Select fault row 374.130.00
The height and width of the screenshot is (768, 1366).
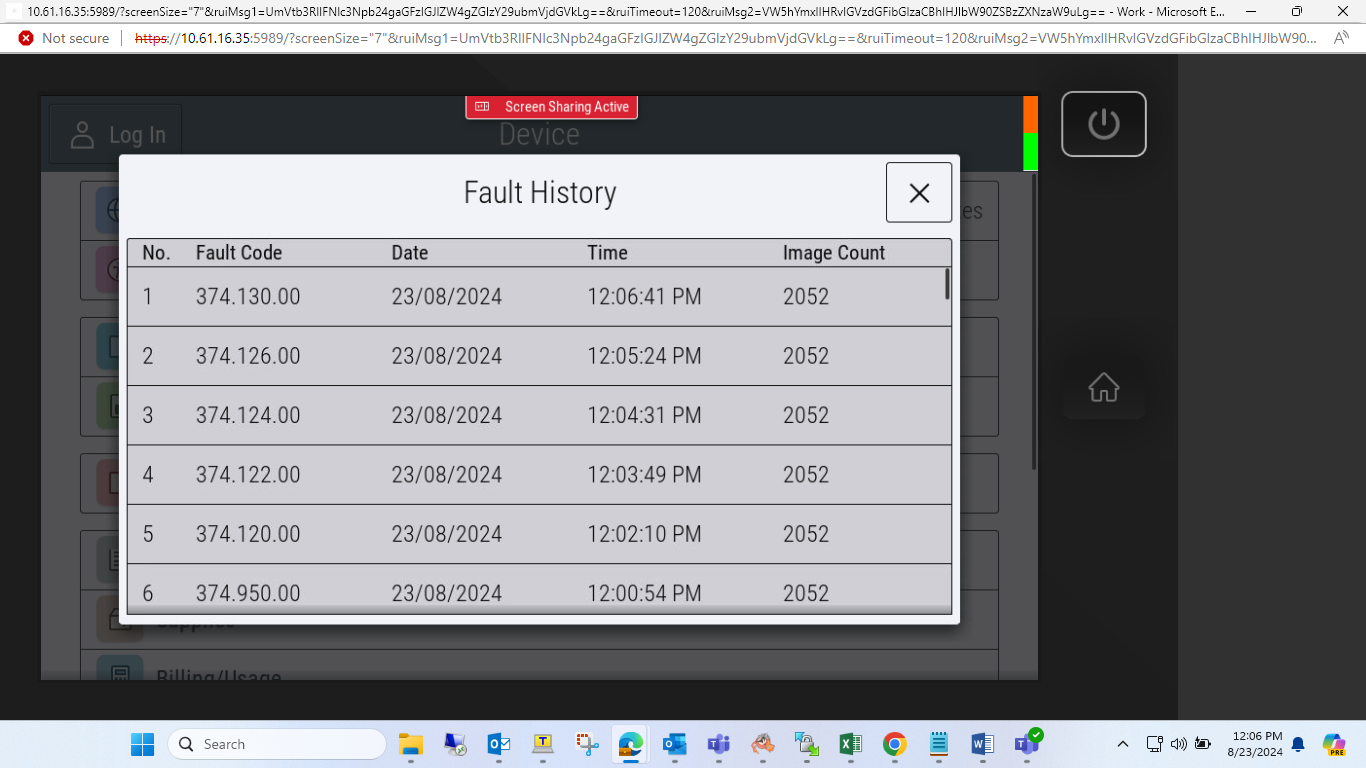[x=538, y=297]
